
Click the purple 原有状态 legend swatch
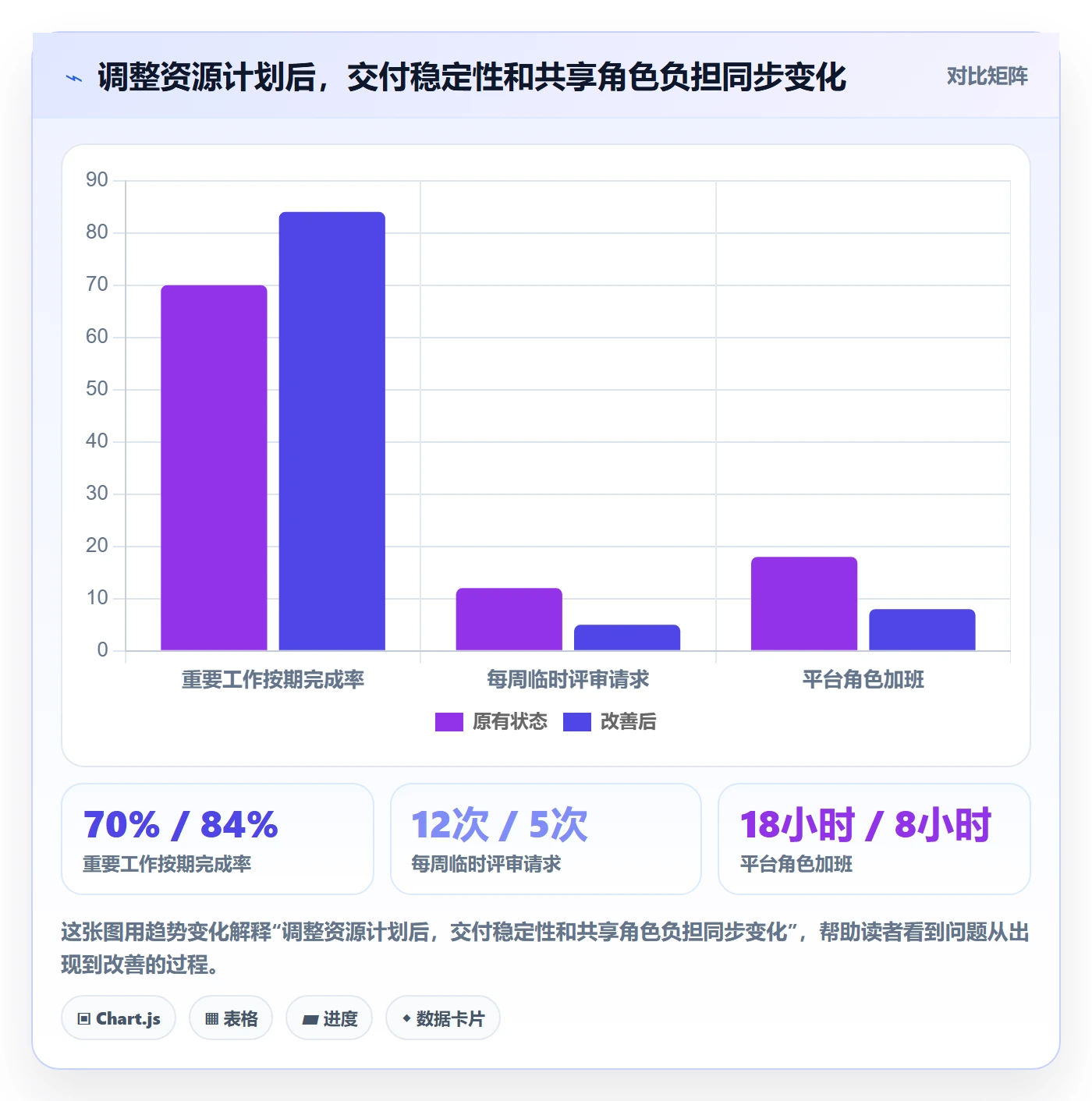click(448, 722)
